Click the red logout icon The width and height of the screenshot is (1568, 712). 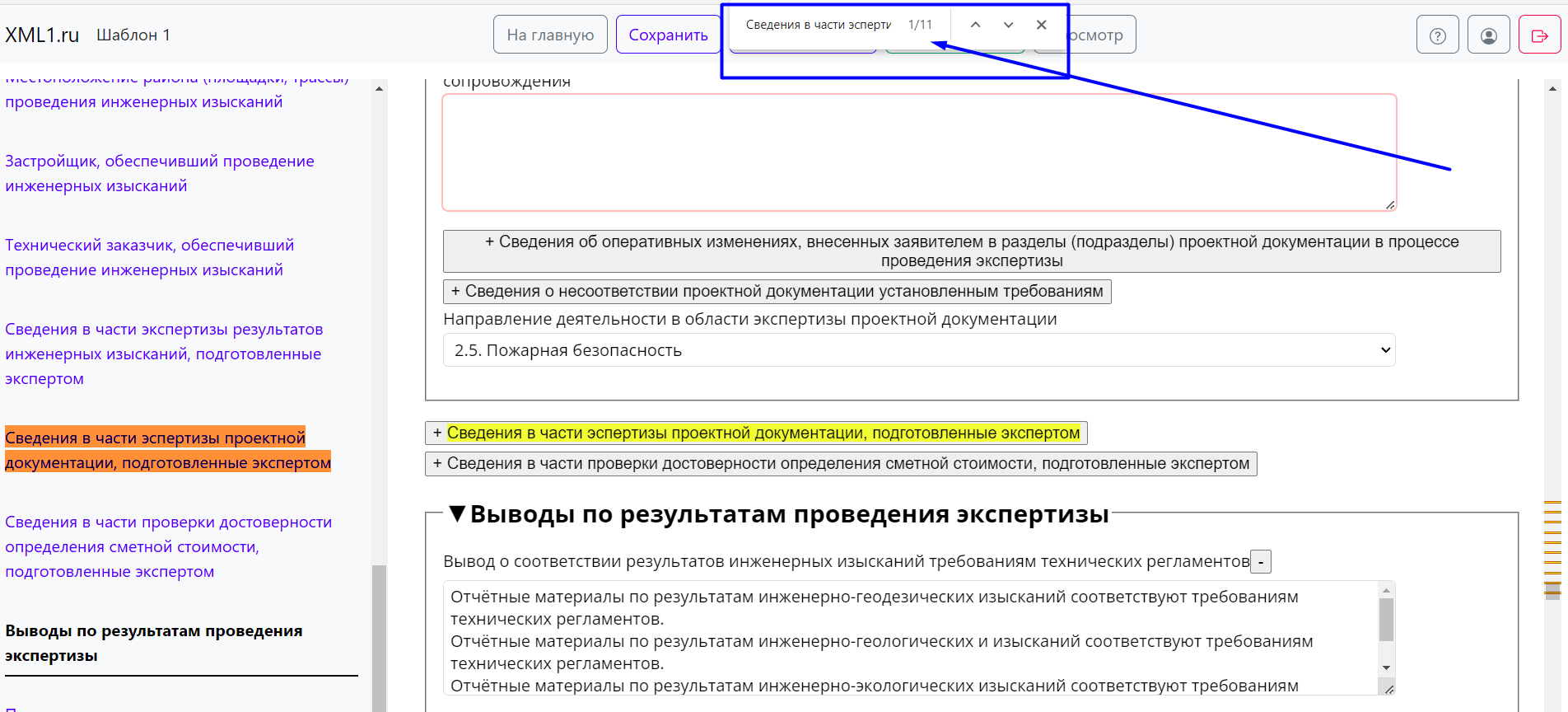click(x=1539, y=35)
